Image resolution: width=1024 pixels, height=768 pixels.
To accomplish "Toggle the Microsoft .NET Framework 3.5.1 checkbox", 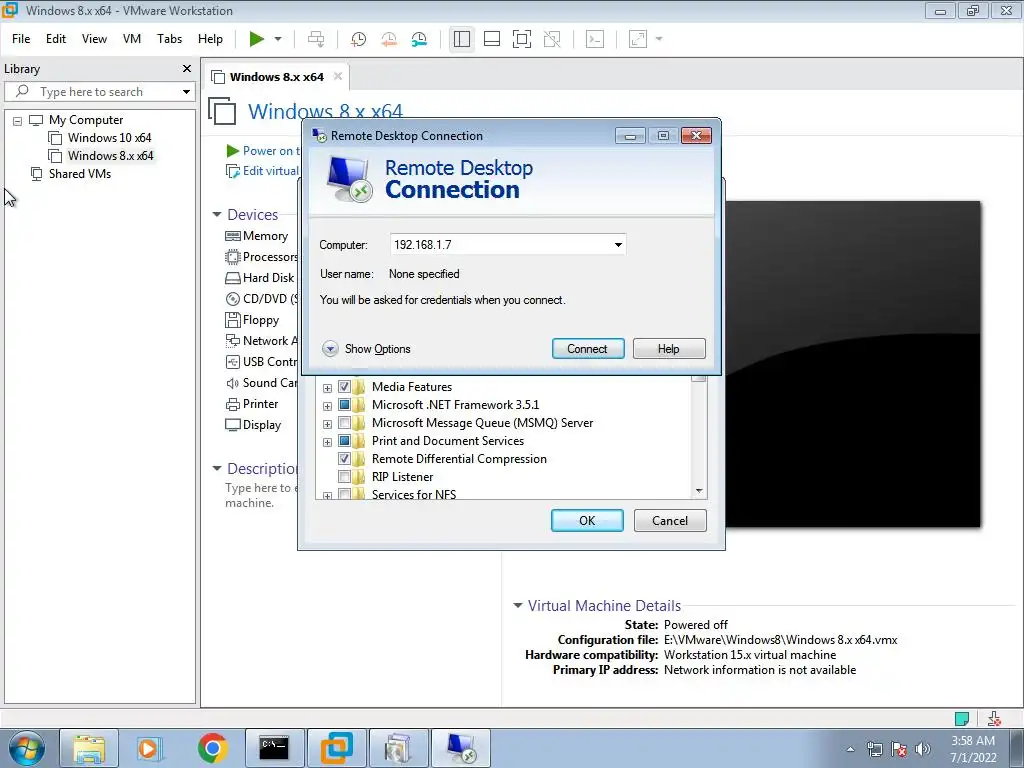I will pyautogui.click(x=344, y=405).
